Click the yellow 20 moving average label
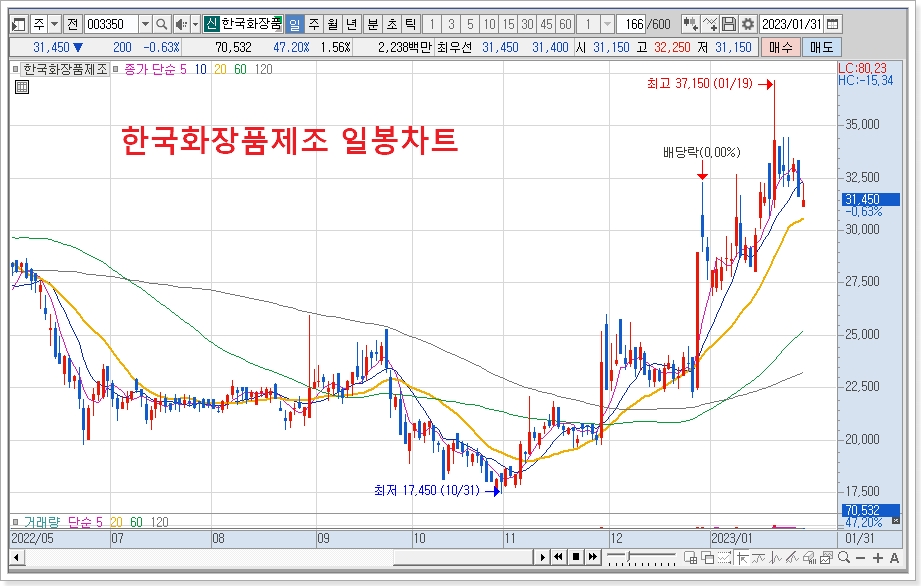Image resolution: width=921 pixels, height=586 pixels. 220,69
